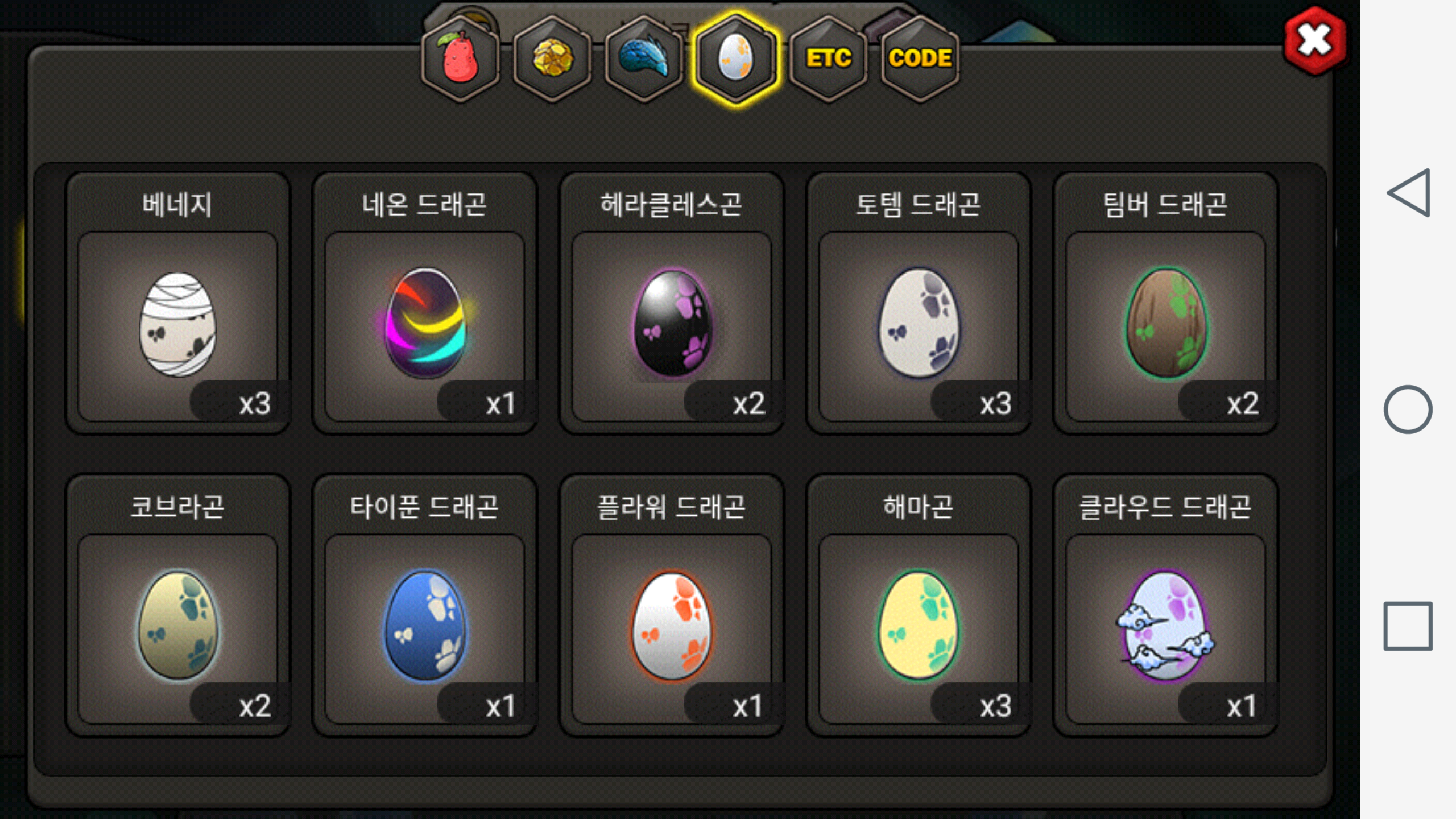Choose the brown 팀버 드래곤 egg
Screen dimensions: 1456x819
(1165, 304)
